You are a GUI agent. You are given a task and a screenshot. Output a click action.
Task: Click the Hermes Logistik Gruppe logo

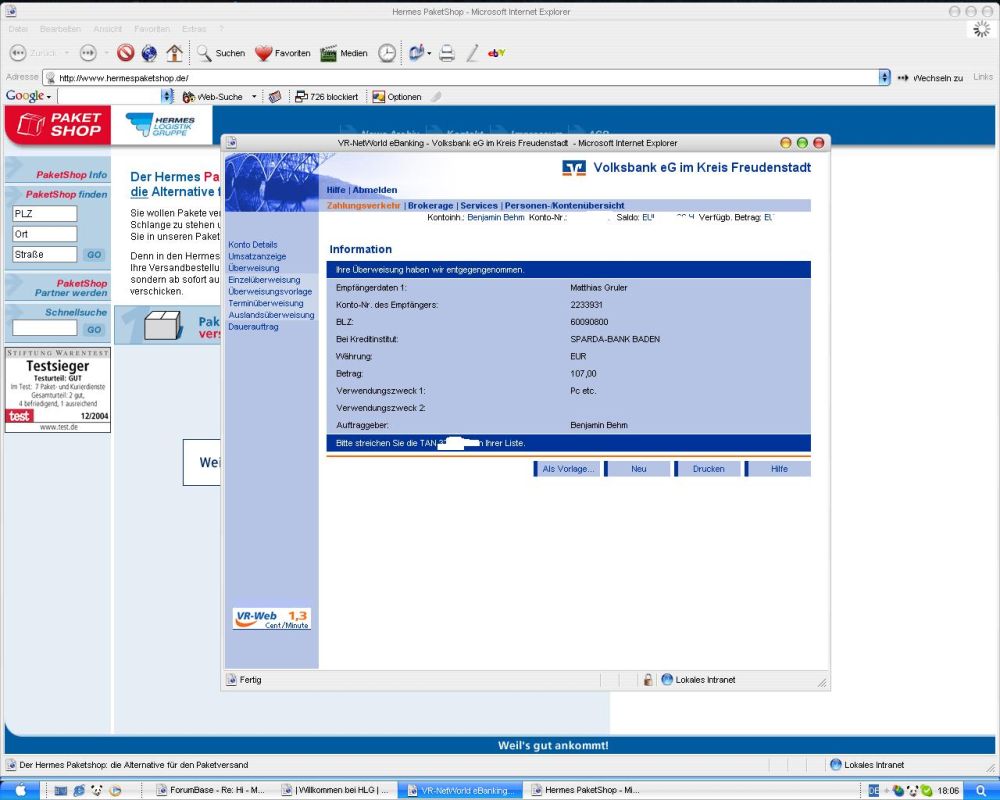tap(161, 124)
